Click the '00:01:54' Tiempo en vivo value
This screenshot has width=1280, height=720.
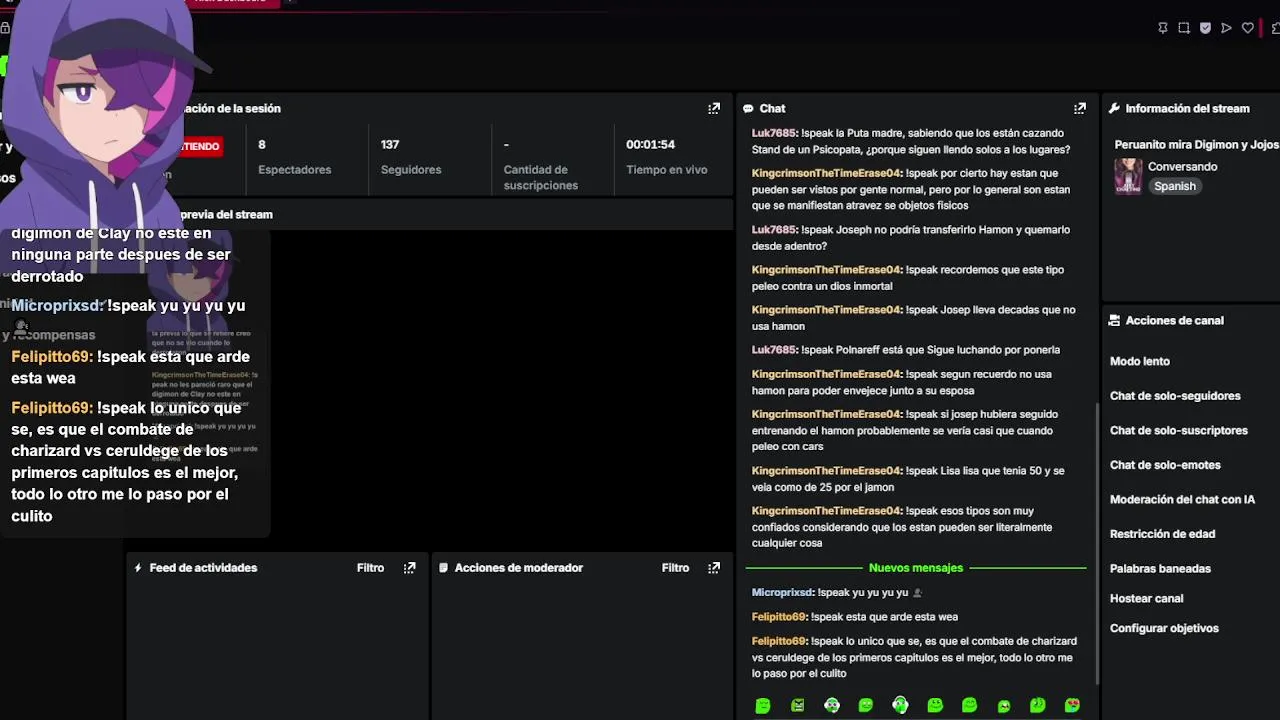coord(650,145)
